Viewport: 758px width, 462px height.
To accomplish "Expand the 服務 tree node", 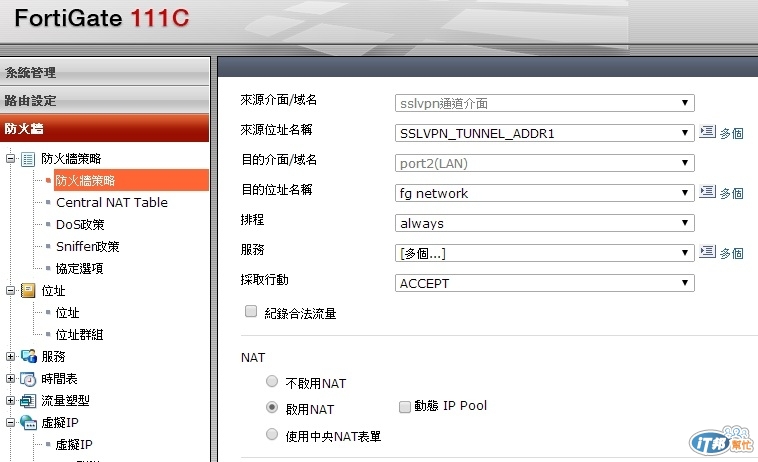I will [11, 357].
